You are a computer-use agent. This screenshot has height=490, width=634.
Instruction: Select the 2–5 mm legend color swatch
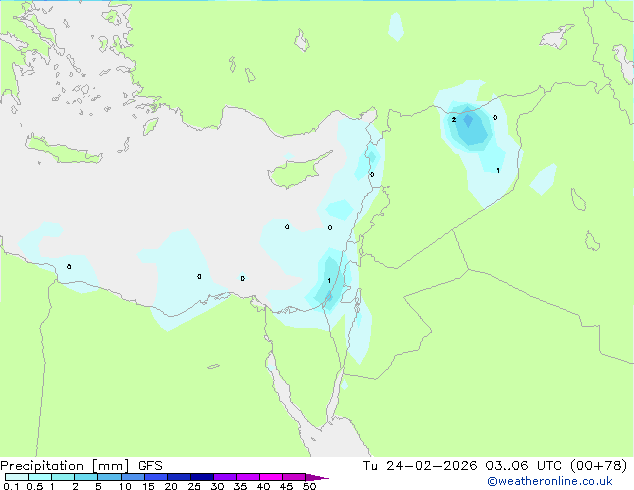click(86, 477)
